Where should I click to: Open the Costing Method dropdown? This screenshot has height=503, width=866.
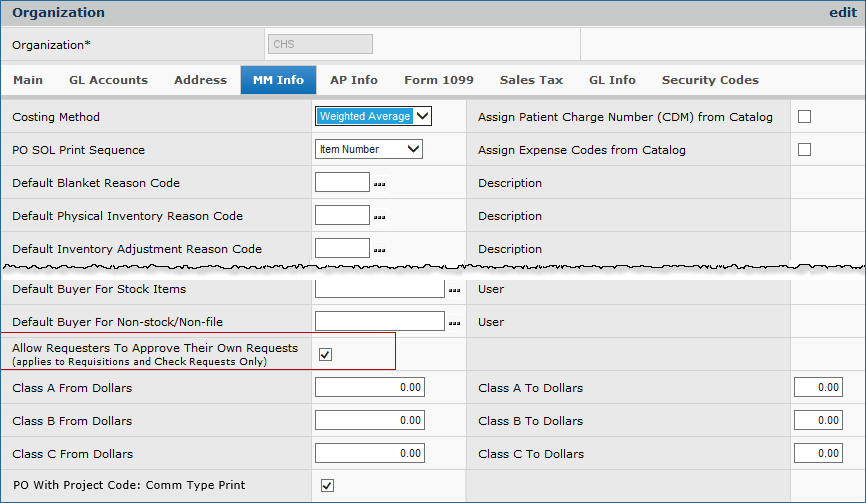pyautogui.click(x=373, y=116)
